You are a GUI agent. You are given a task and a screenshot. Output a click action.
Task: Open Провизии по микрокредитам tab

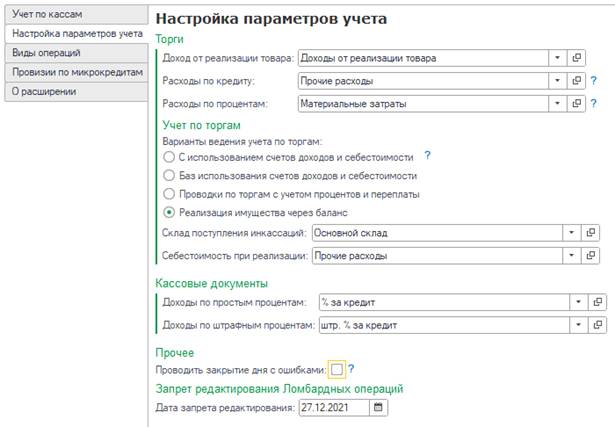pos(76,72)
